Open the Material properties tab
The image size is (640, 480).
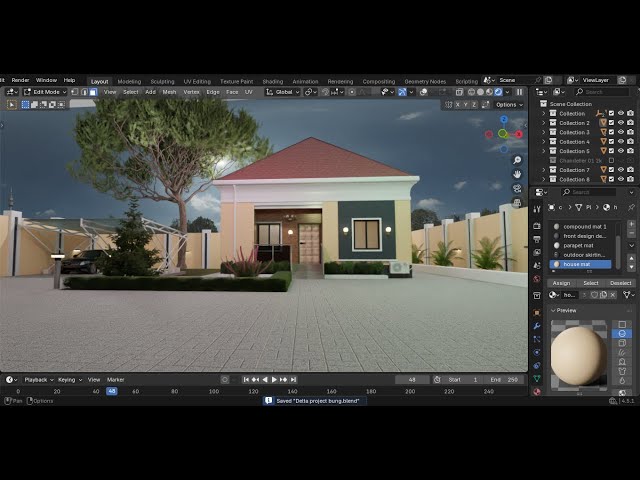click(537, 391)
